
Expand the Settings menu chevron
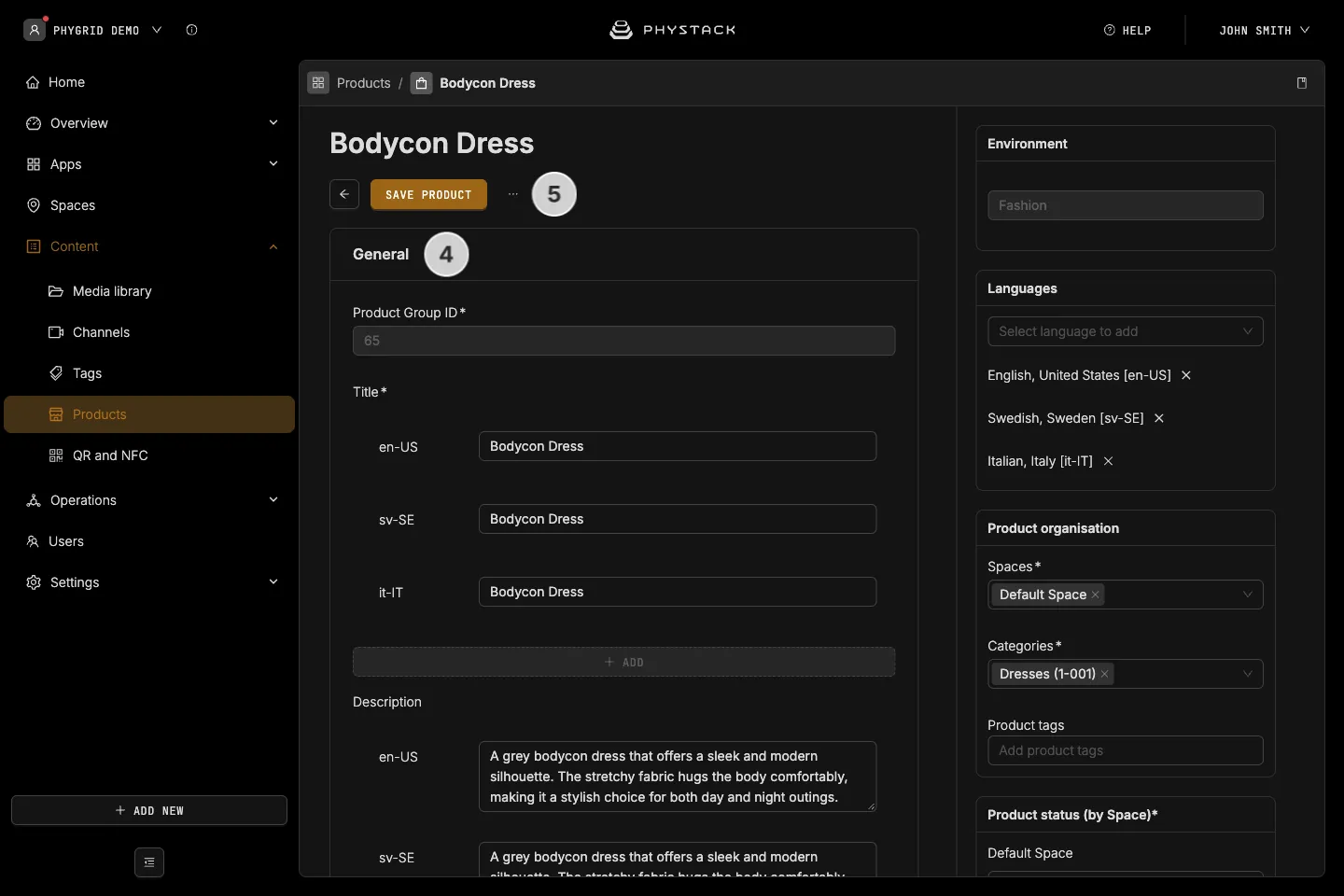point(273,581)
